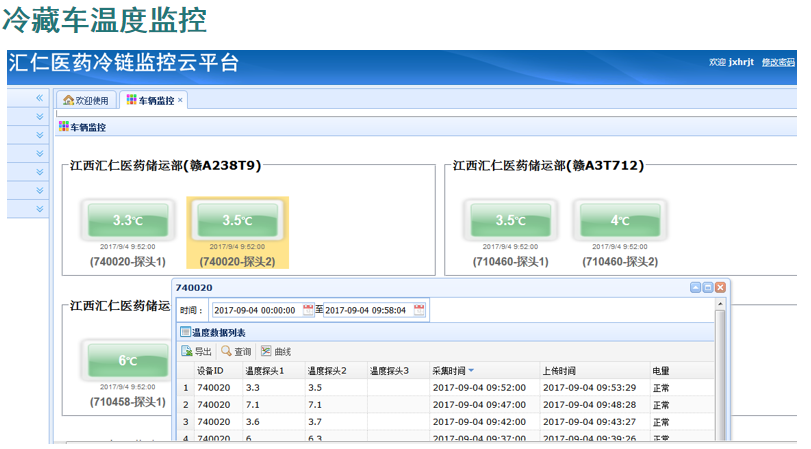This screenshot has width=811, height=449.
Task: Expand the last sidebar accordion section
Action: tap(40, 208)
